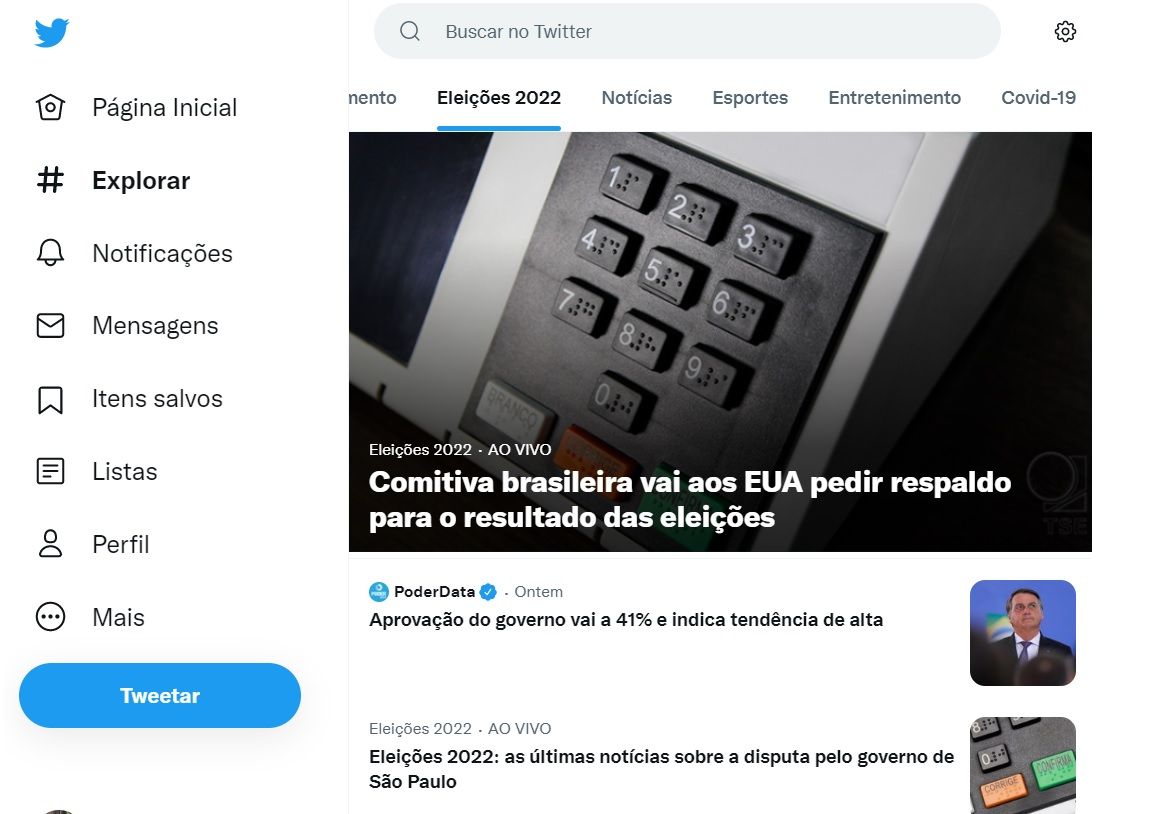Click the Twitter bird logo
Screen dimensions: 1152x814
[51, 32]
